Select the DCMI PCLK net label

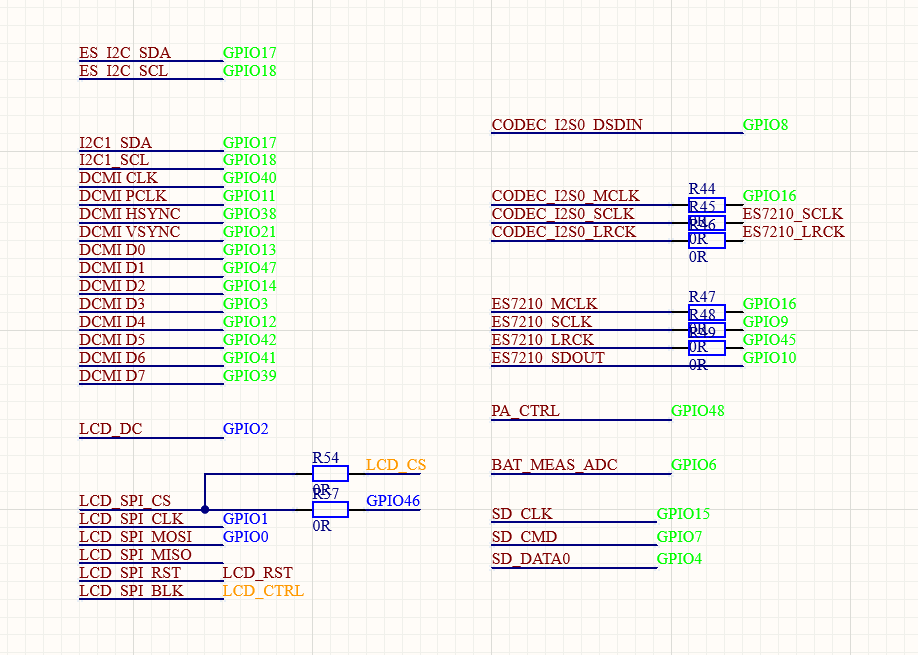point(123,196)
